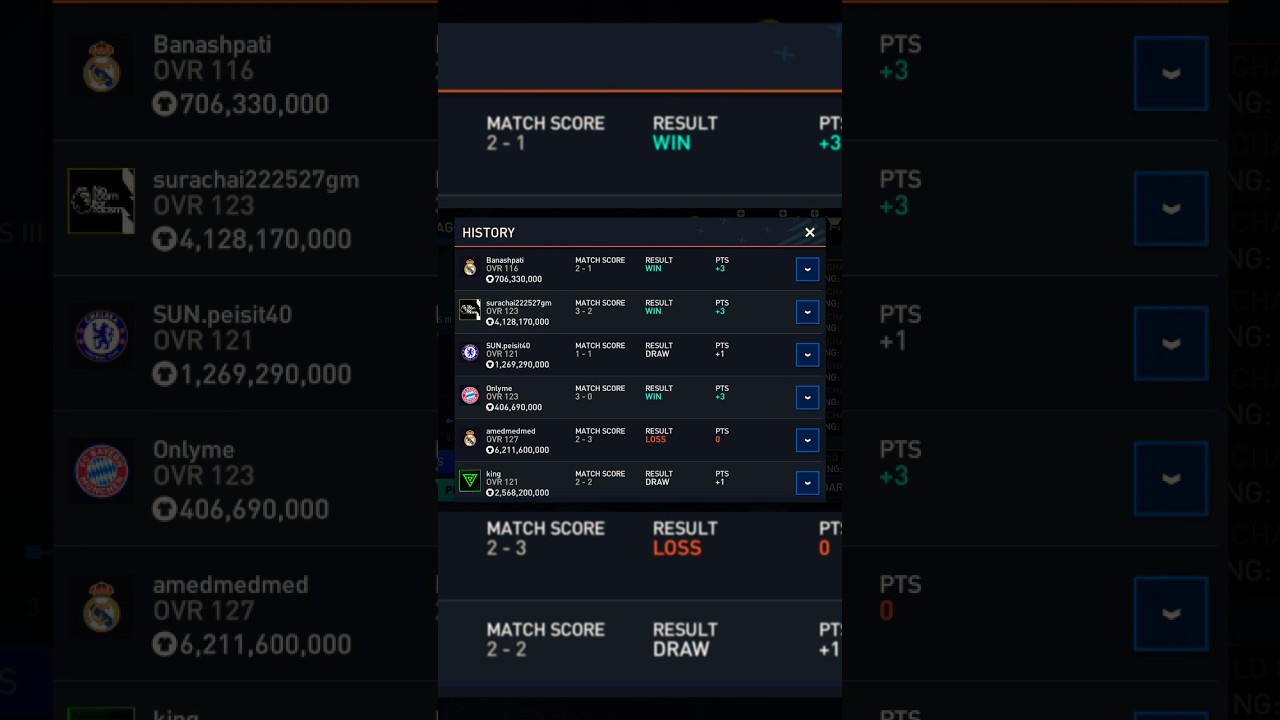
Task: Click amedmedmed's Real Madrid badge in History list
Action: click(x=470, y=439)
